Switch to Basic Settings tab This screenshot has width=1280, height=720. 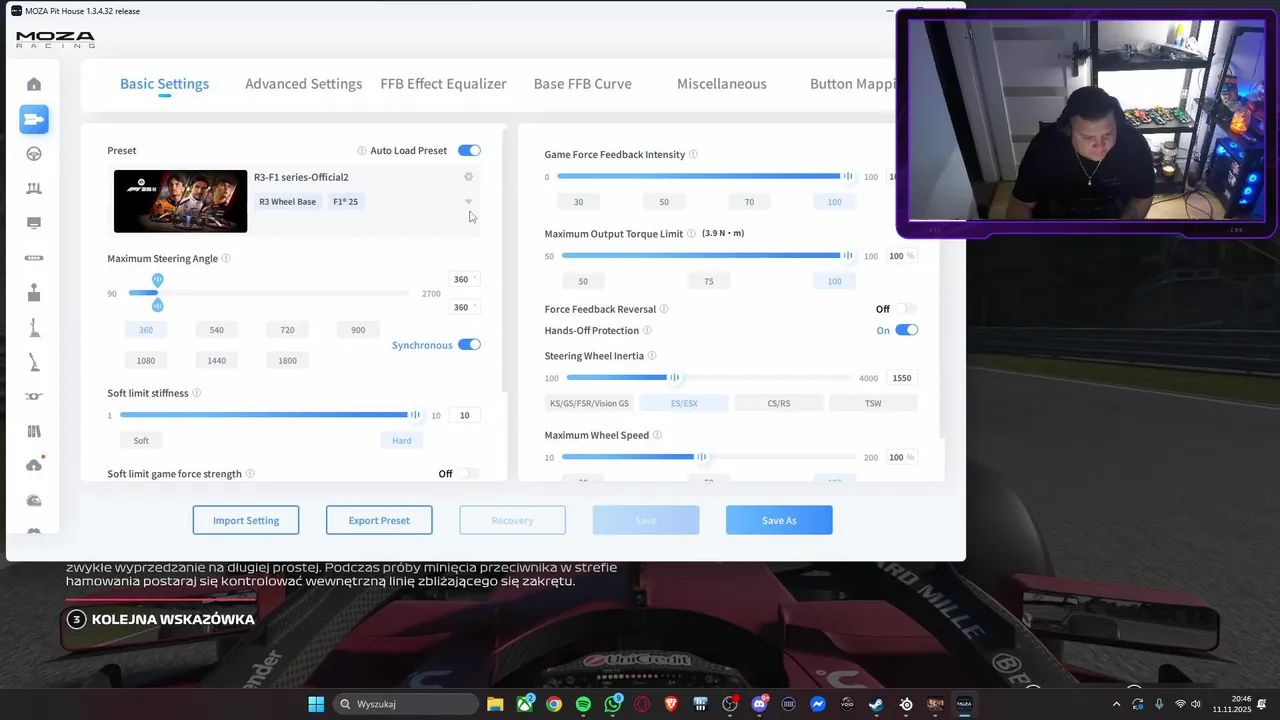(x=164, y=84)
